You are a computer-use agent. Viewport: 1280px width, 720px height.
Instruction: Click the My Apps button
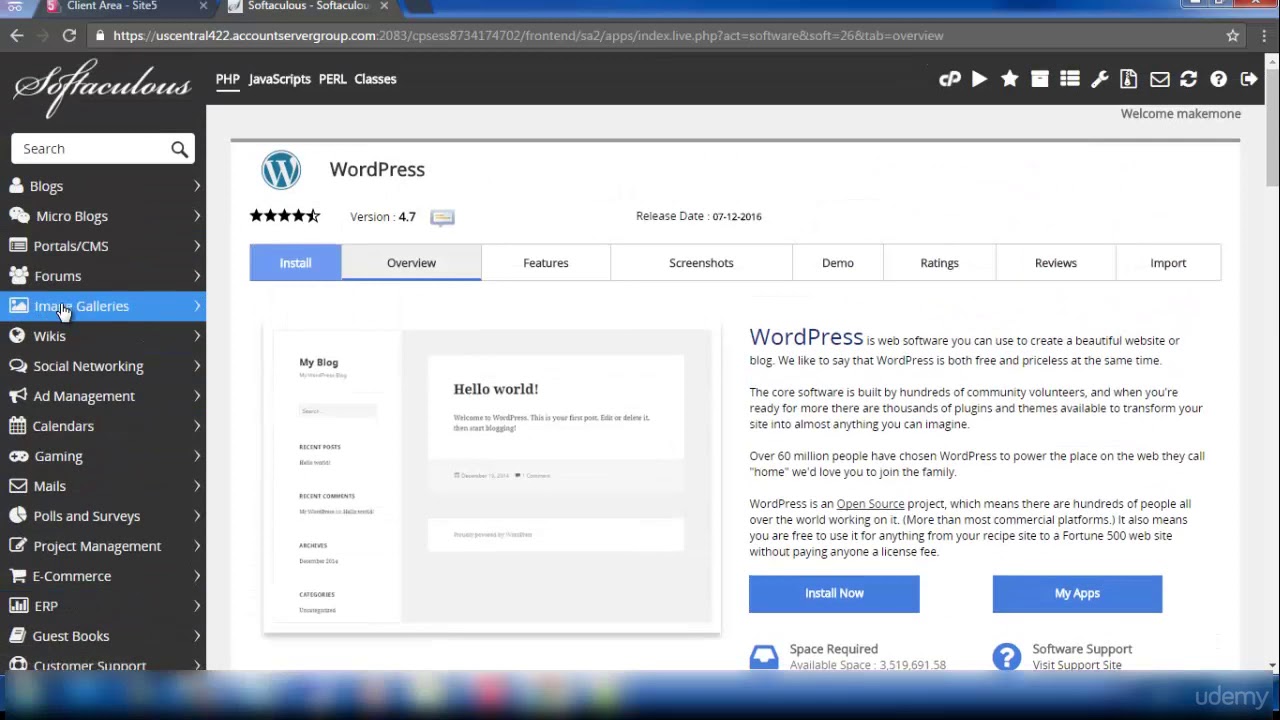pos(1077,594)
